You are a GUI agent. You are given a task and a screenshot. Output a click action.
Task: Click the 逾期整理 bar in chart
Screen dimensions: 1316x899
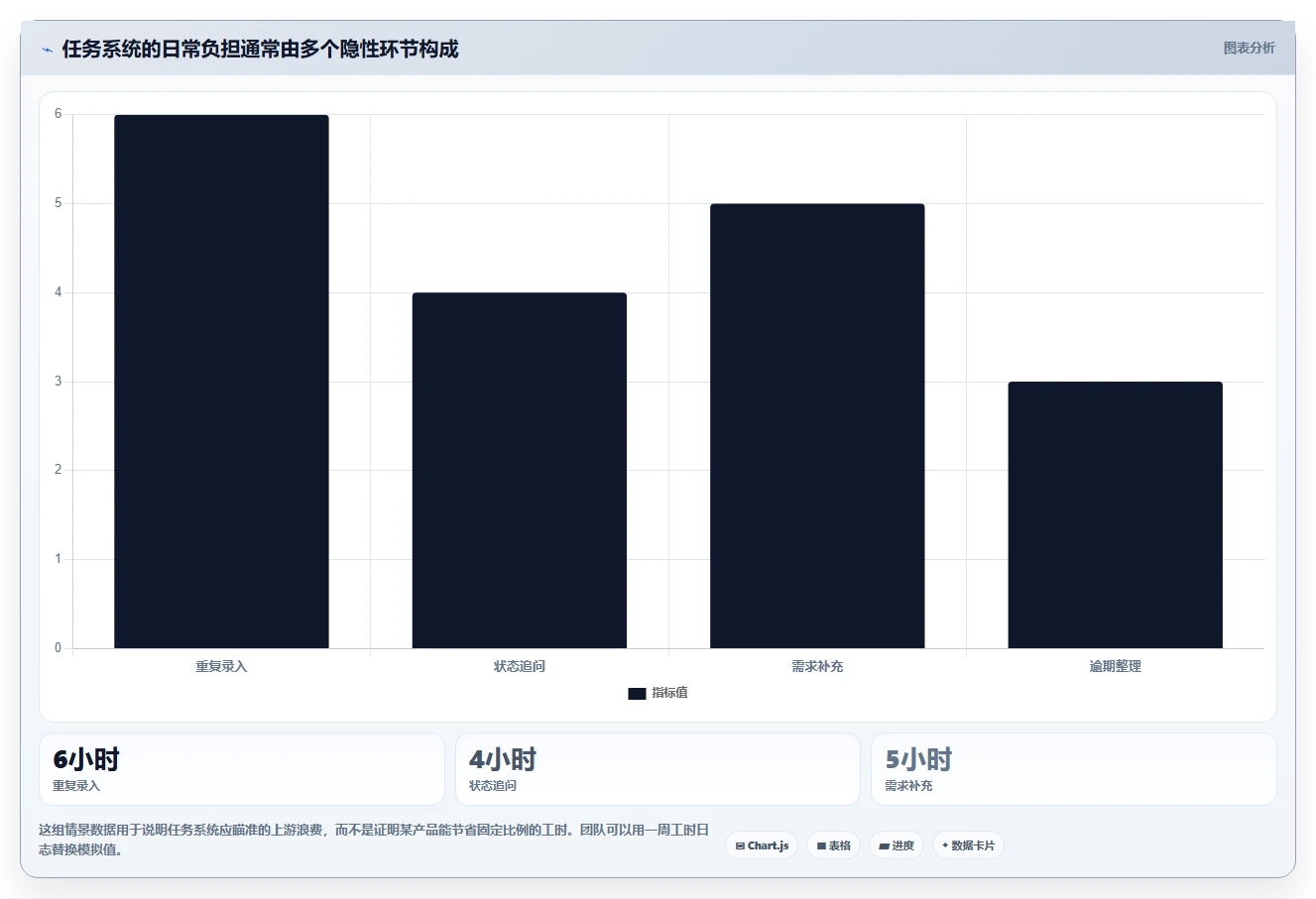[x=1116, y=515]
